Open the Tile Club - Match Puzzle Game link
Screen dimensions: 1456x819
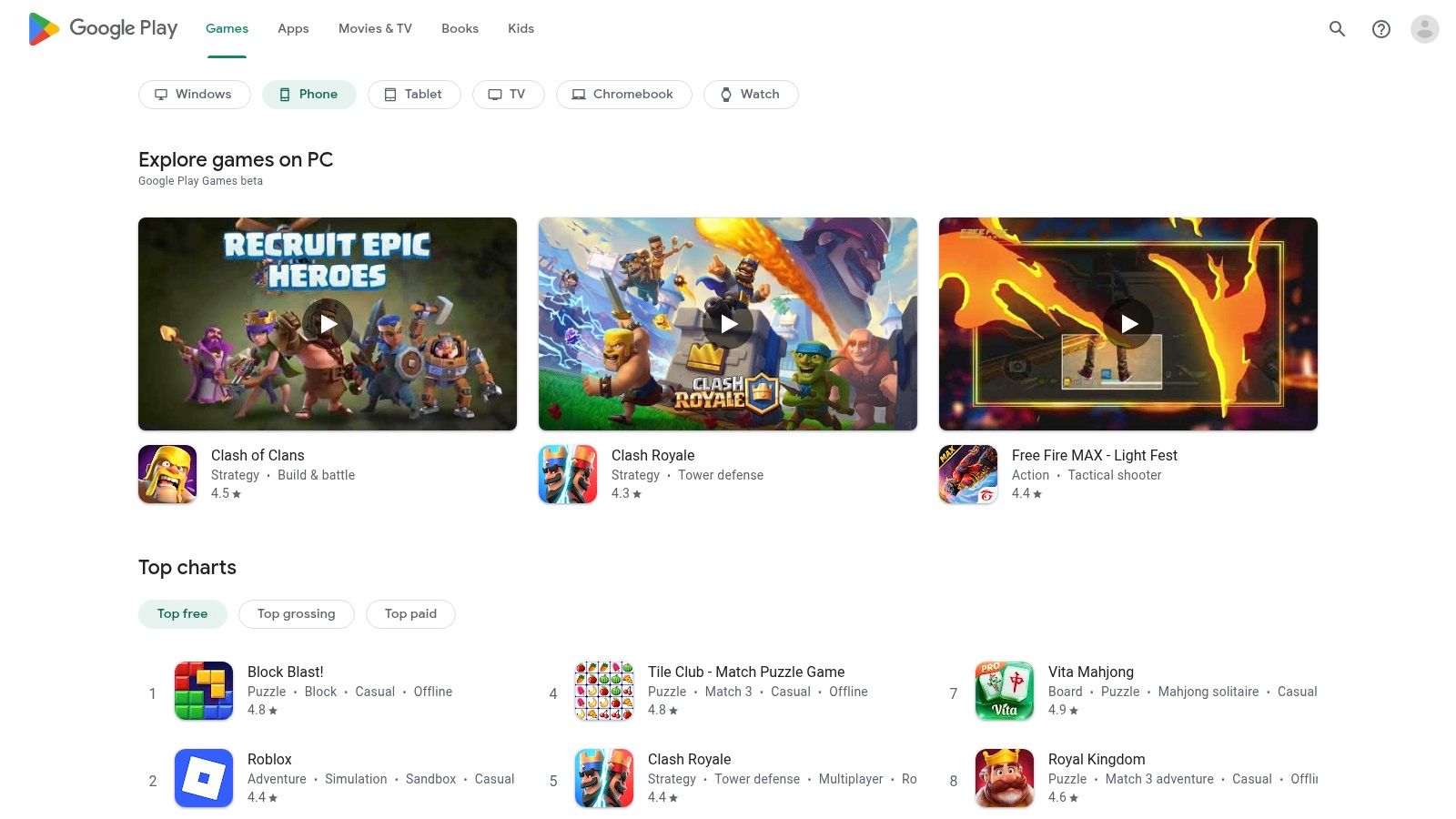click(x=746, y=672)
